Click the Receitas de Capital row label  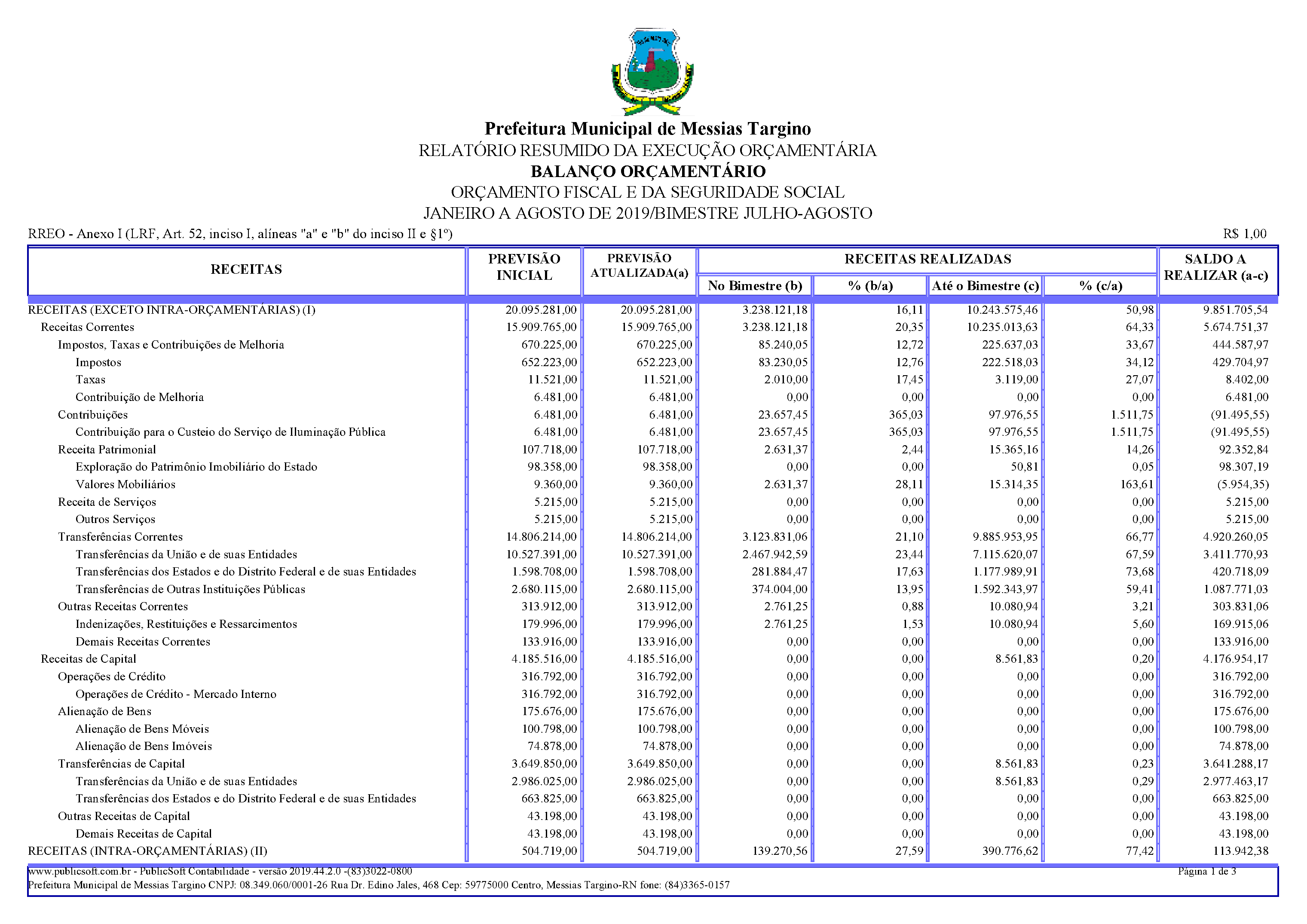pos(88,659)
